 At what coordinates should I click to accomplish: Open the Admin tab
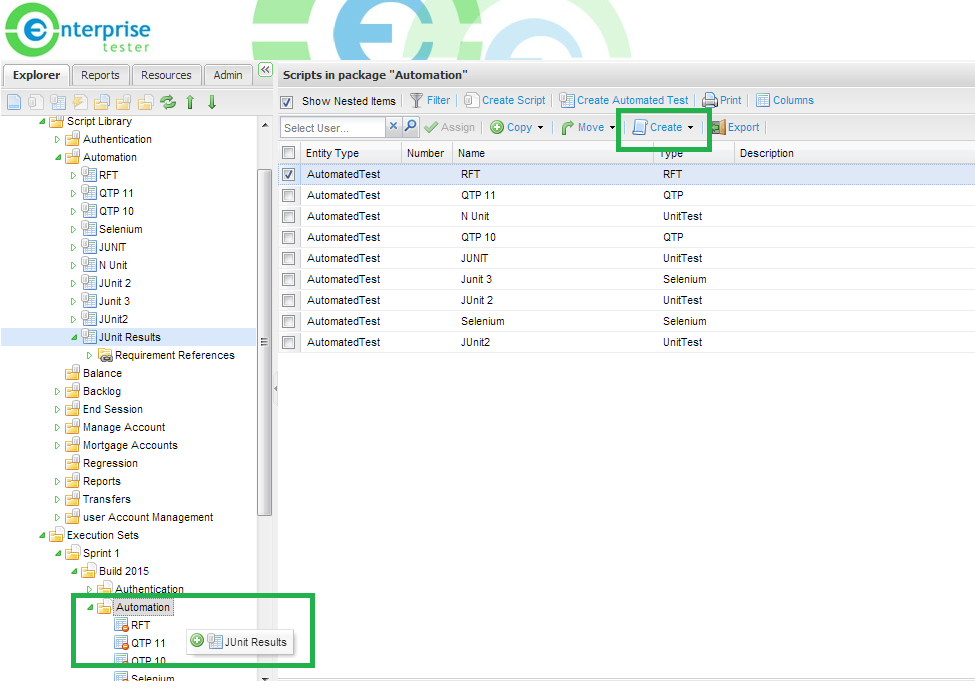point(227,75)
